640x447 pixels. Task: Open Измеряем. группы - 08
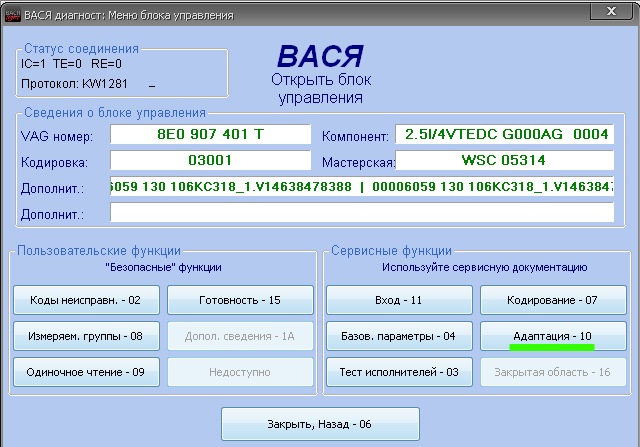point(86,336)
